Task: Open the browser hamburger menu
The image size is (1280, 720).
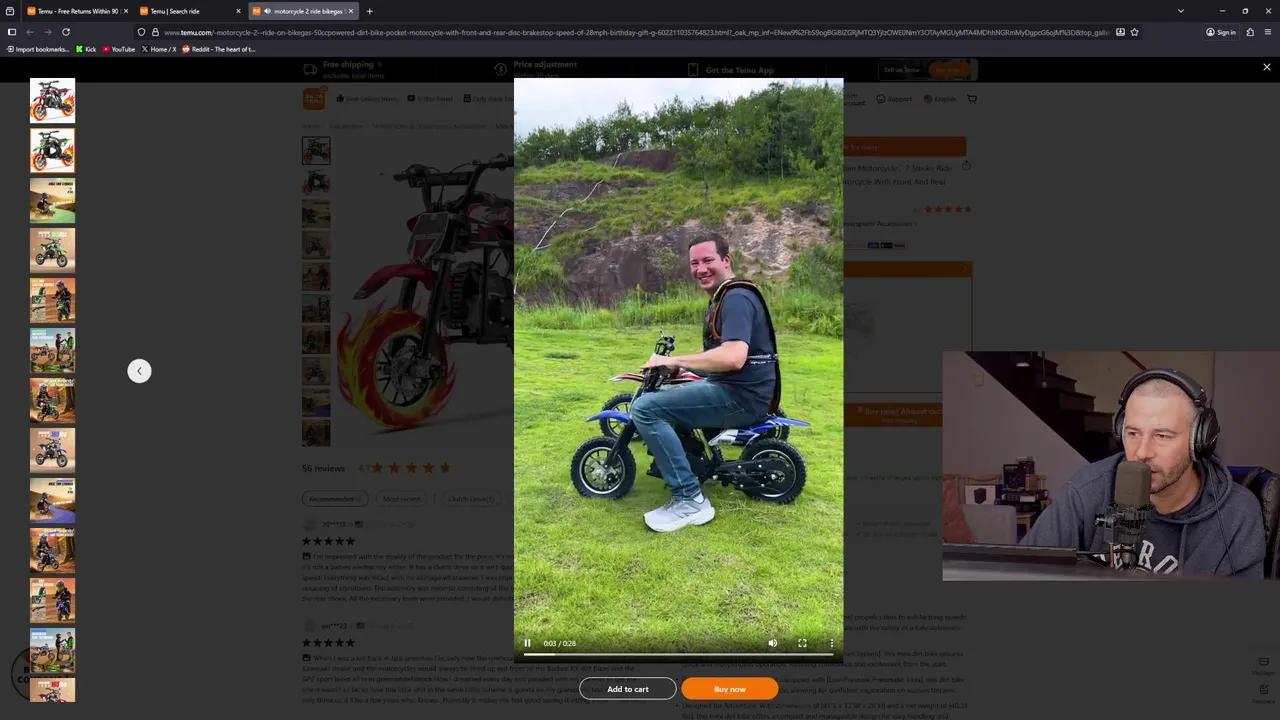Action: [x=1268, y=32]
